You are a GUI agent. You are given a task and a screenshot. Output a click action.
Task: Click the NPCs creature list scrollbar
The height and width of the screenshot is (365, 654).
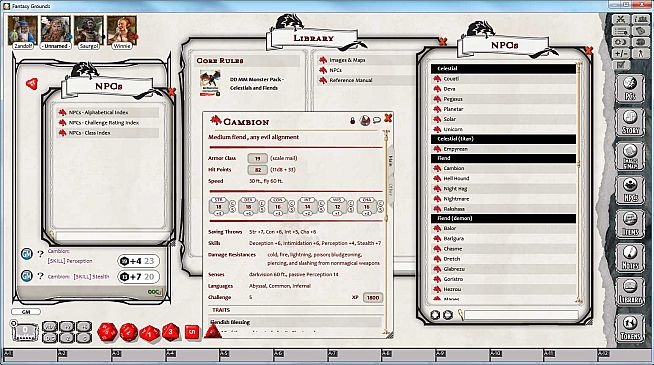coord(579,182)
